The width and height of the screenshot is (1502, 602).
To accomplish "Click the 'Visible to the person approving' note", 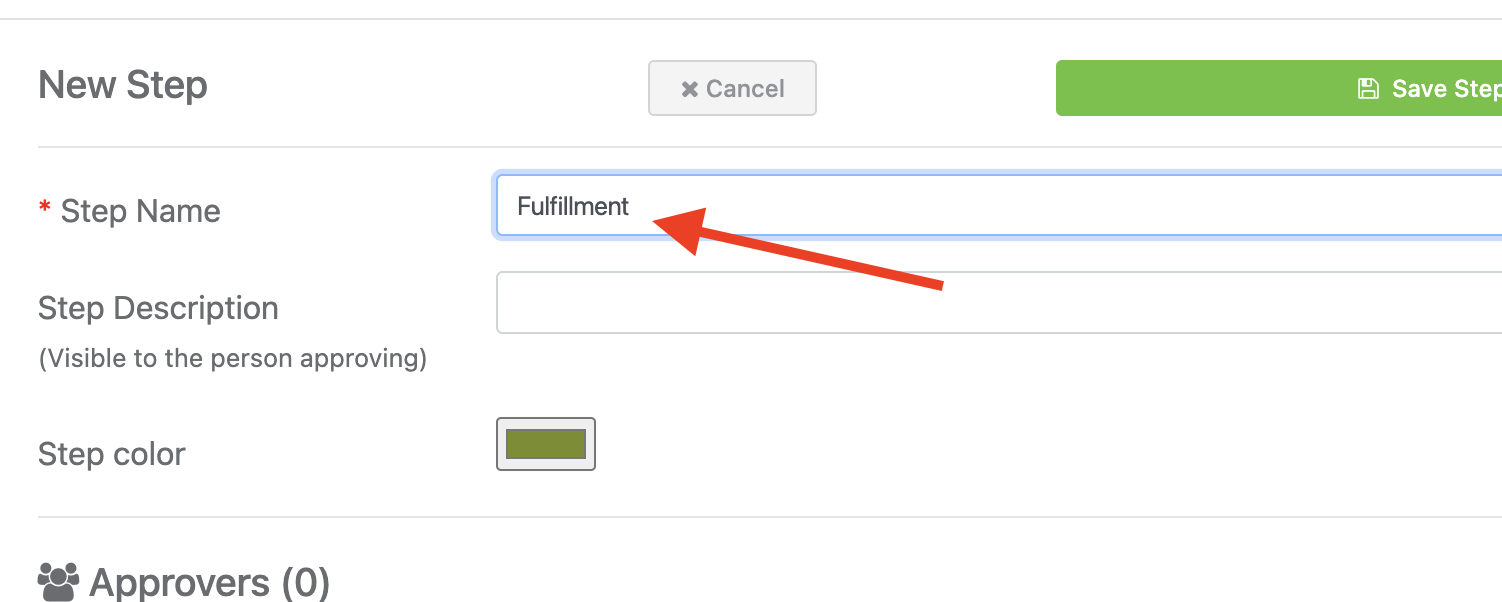I will click(233, 358).
